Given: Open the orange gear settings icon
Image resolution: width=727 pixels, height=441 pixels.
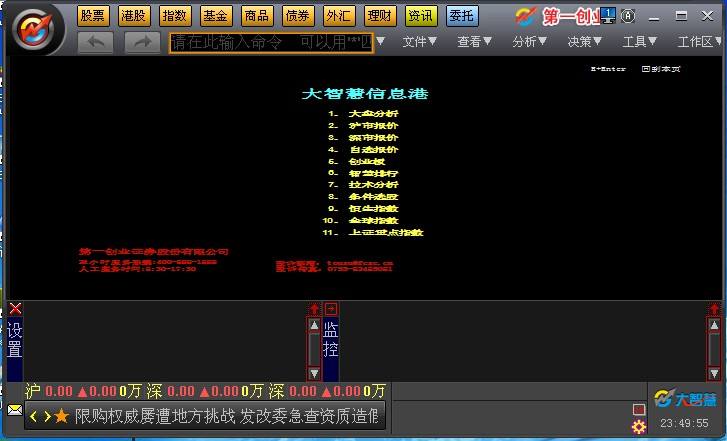Looking at the screenshot, I should tap(639, 426).
